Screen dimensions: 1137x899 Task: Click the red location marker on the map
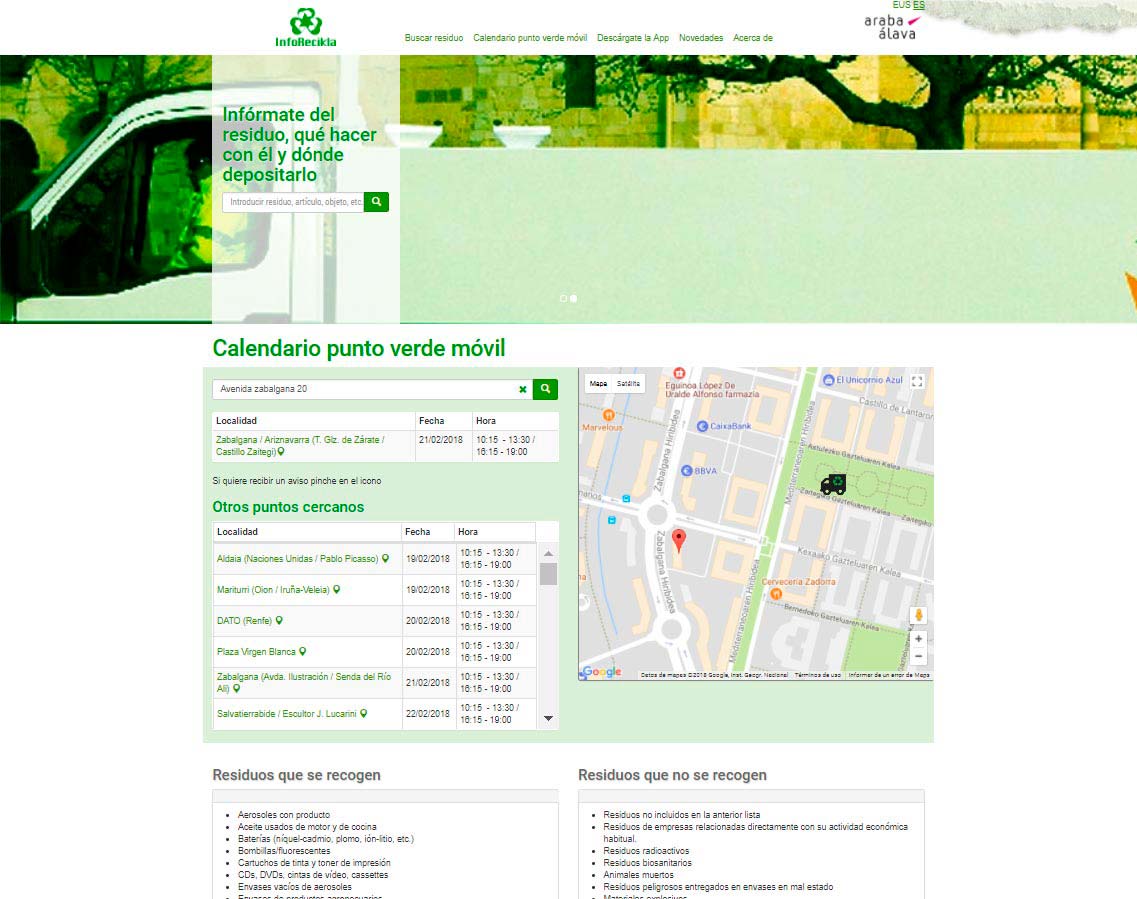[x=679, y=541]
